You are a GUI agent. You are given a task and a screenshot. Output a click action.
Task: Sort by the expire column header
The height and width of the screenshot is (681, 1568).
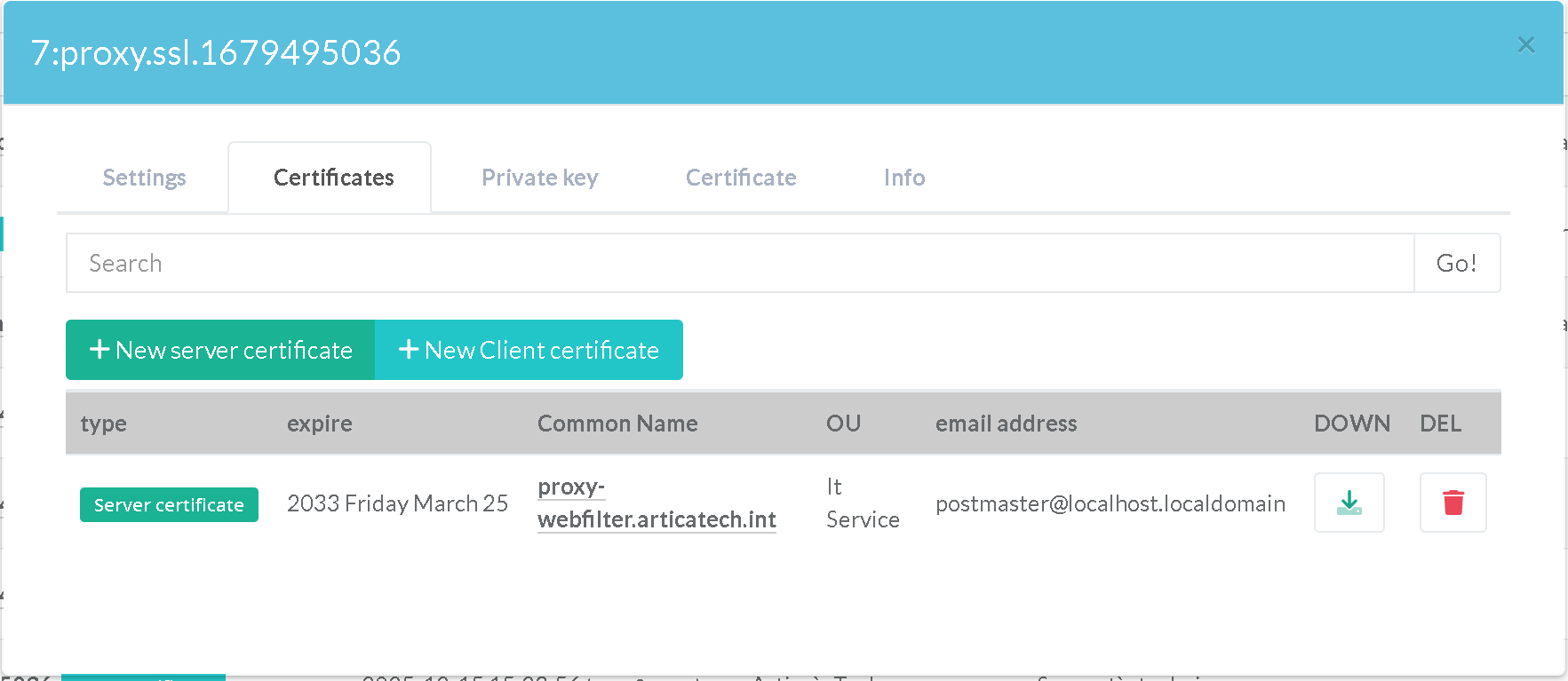pos(319,424)
